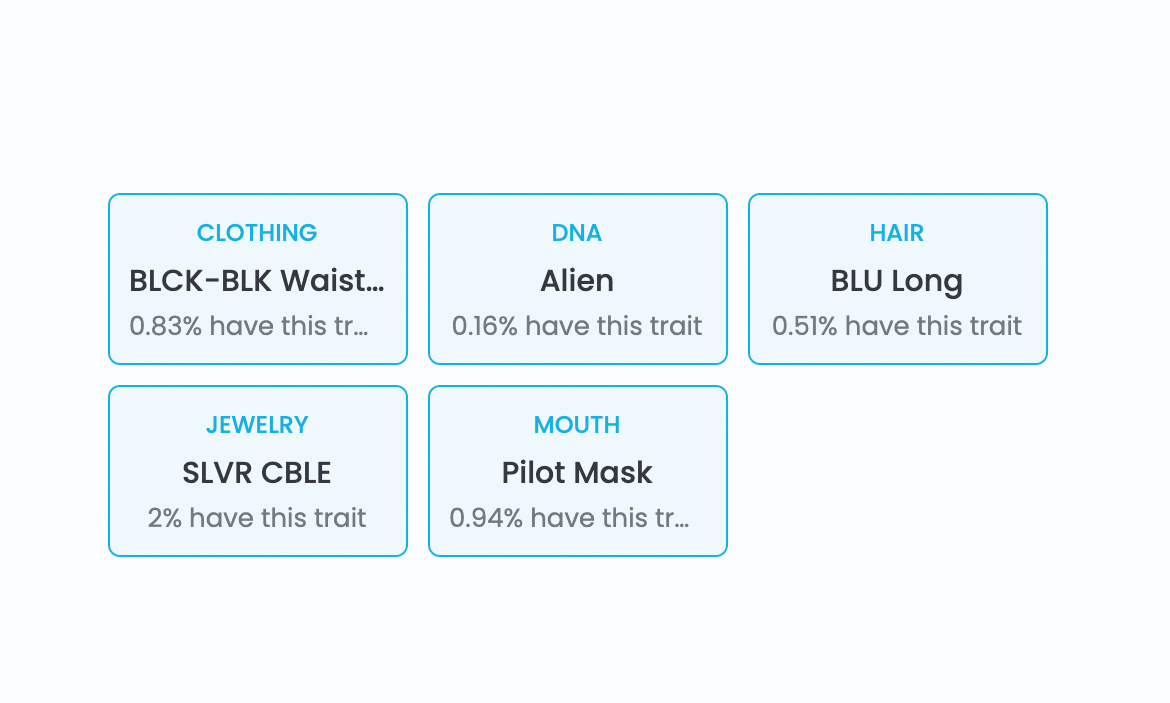Click the 2% have this trait text

click(257, 518)
